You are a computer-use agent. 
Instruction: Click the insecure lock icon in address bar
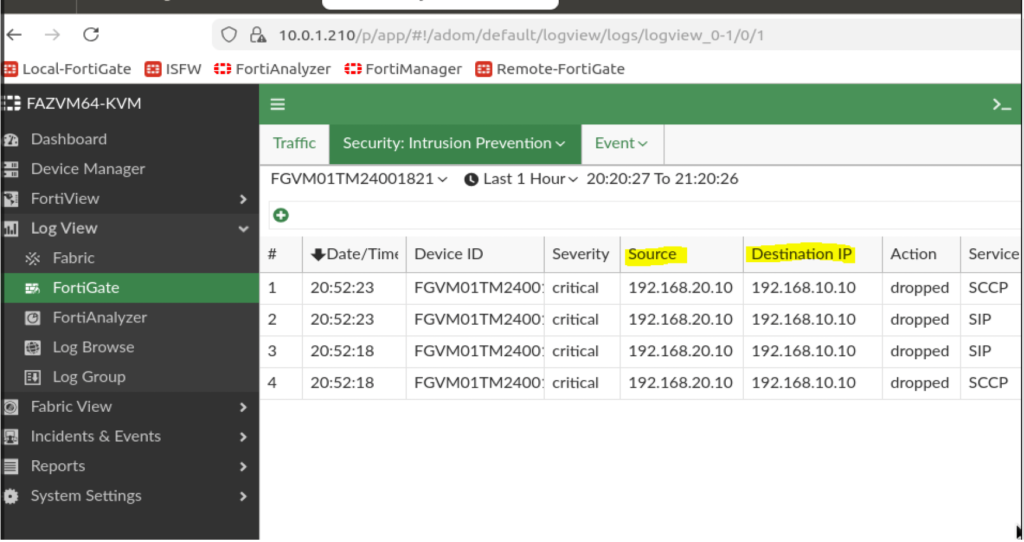pos(258,35)
